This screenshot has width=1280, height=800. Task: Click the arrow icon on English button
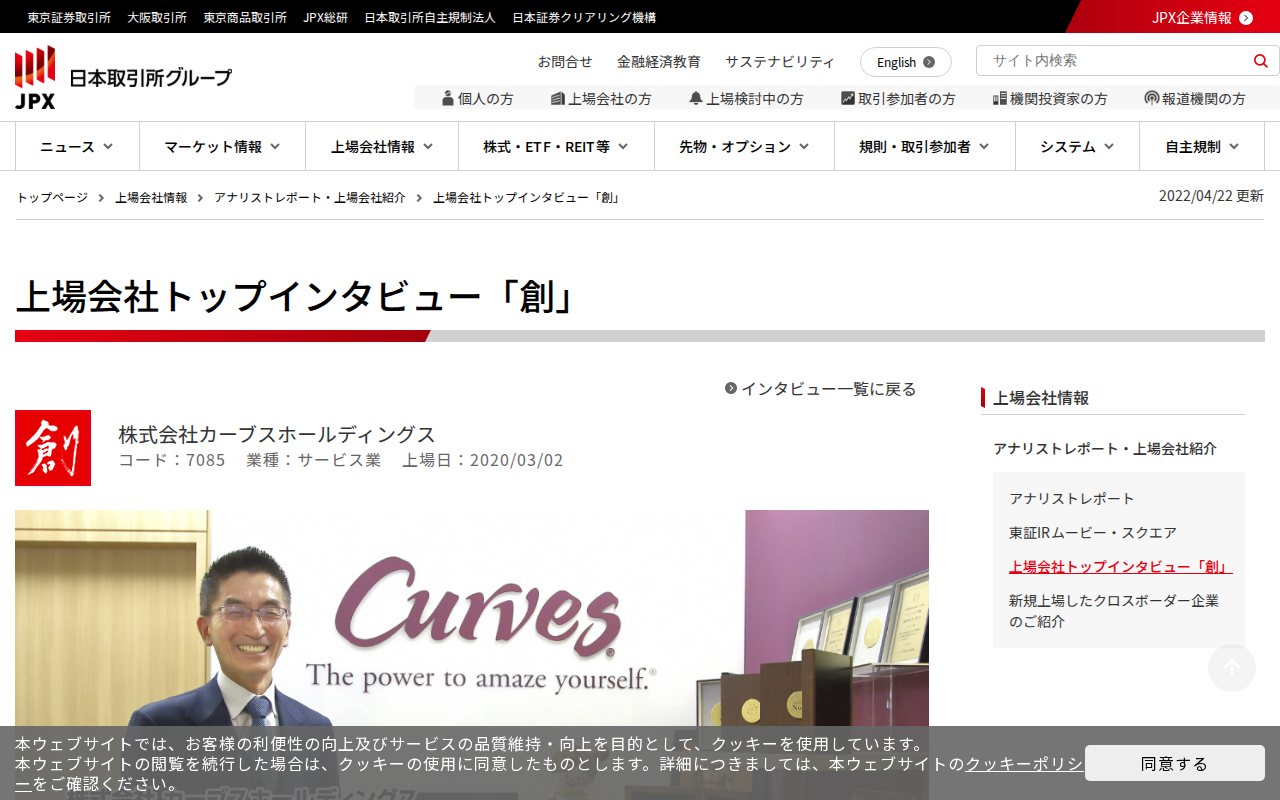(x=929, y=62)
